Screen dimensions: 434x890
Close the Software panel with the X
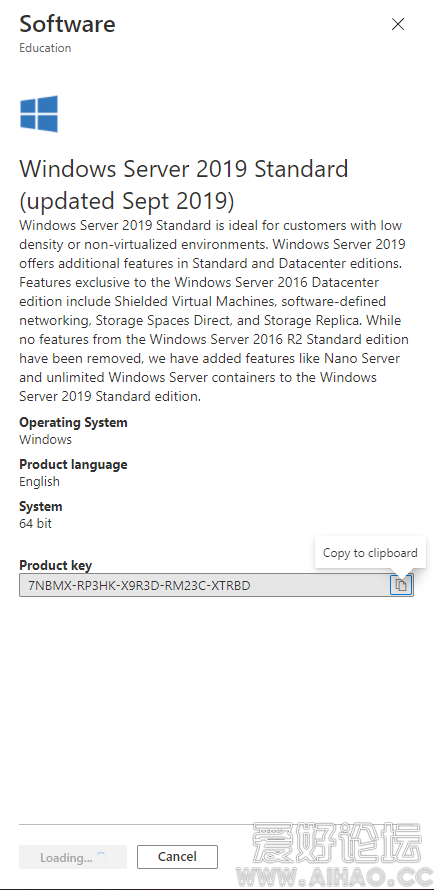(x=398, y=24)
